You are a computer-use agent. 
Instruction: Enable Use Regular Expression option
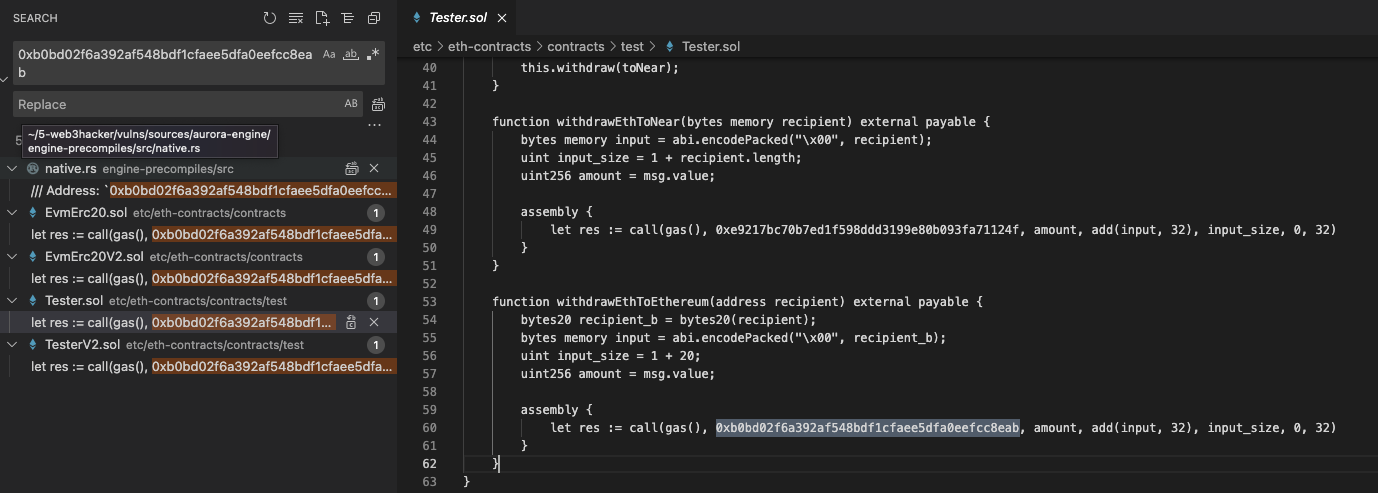coord(373,55)
